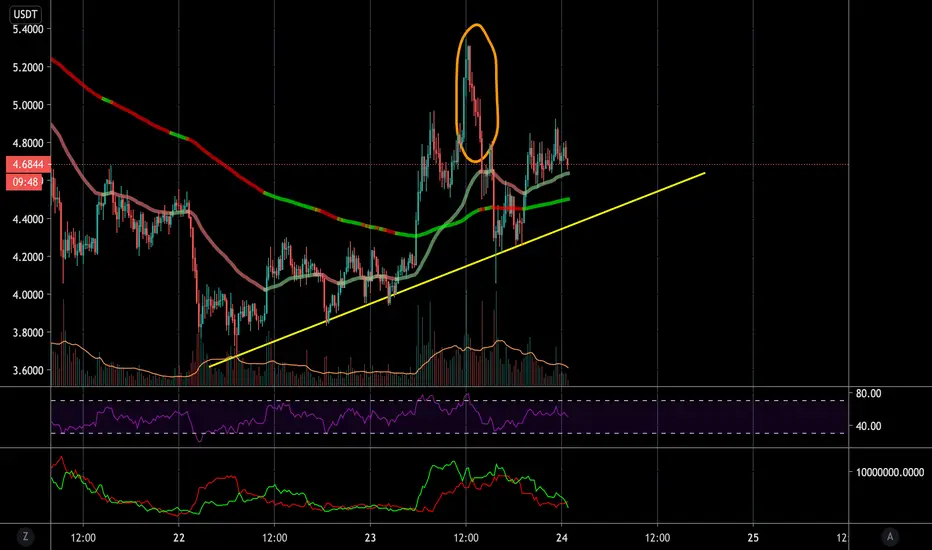The image size is (932, 550).
Task: Click the 10000000.0000 indicator scale label
Action: pyautogui.click(x=890, y=472)
